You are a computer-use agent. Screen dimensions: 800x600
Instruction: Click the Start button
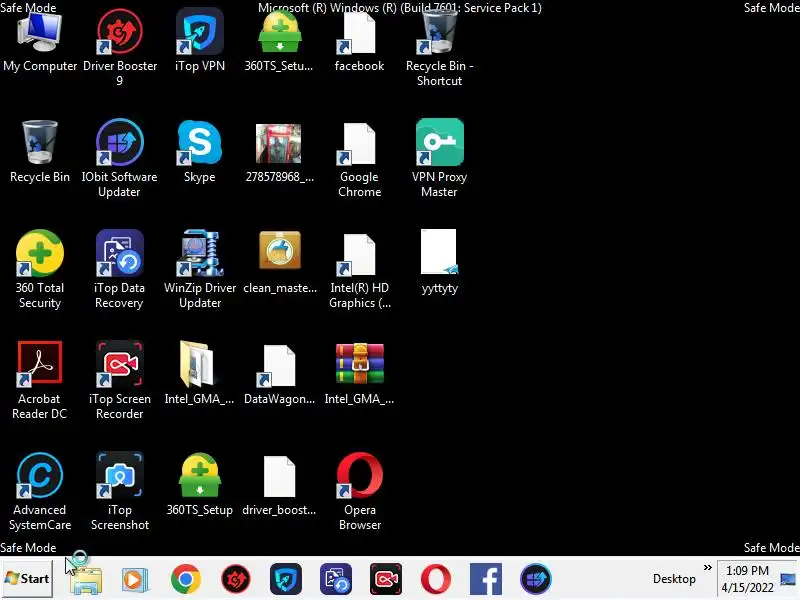point(27,579)
